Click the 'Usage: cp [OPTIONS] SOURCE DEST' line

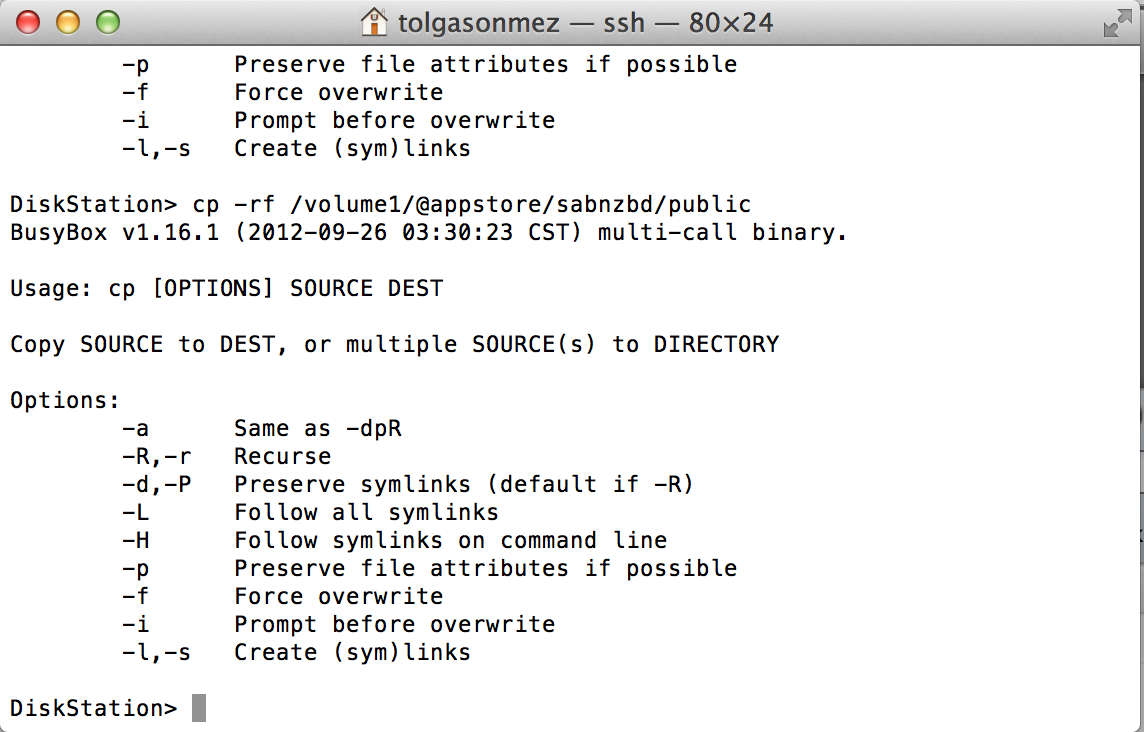226,288
